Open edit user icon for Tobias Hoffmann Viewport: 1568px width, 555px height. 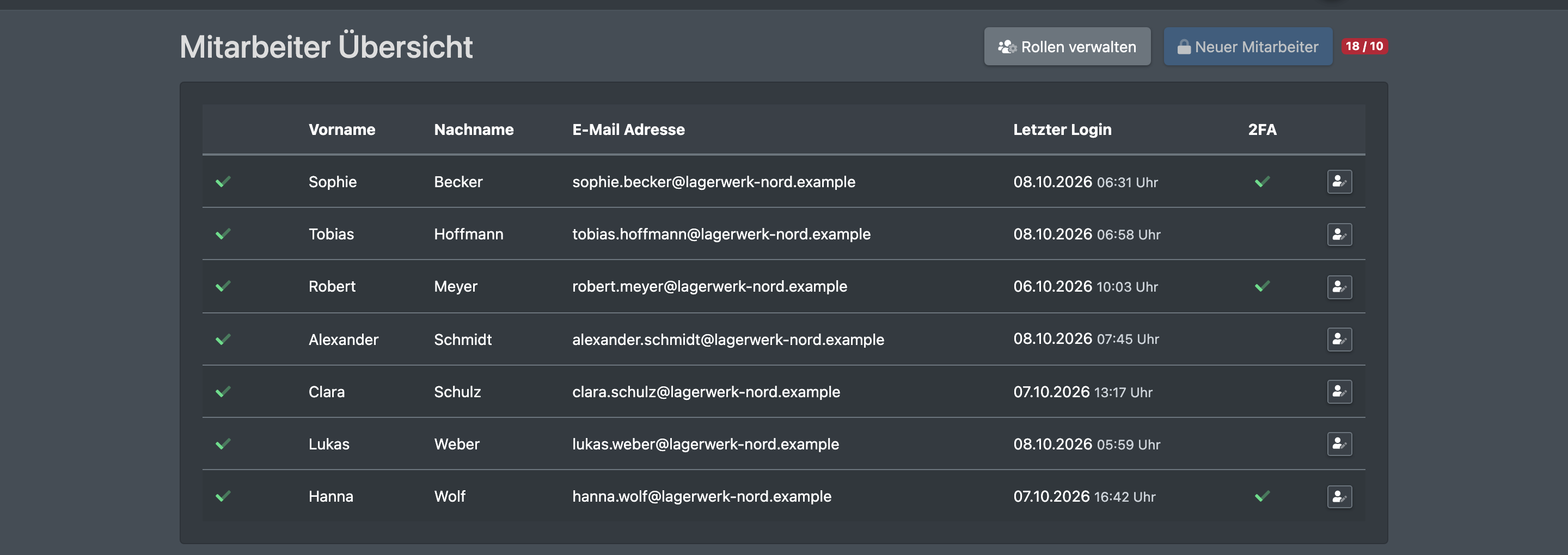point(1339,235)
